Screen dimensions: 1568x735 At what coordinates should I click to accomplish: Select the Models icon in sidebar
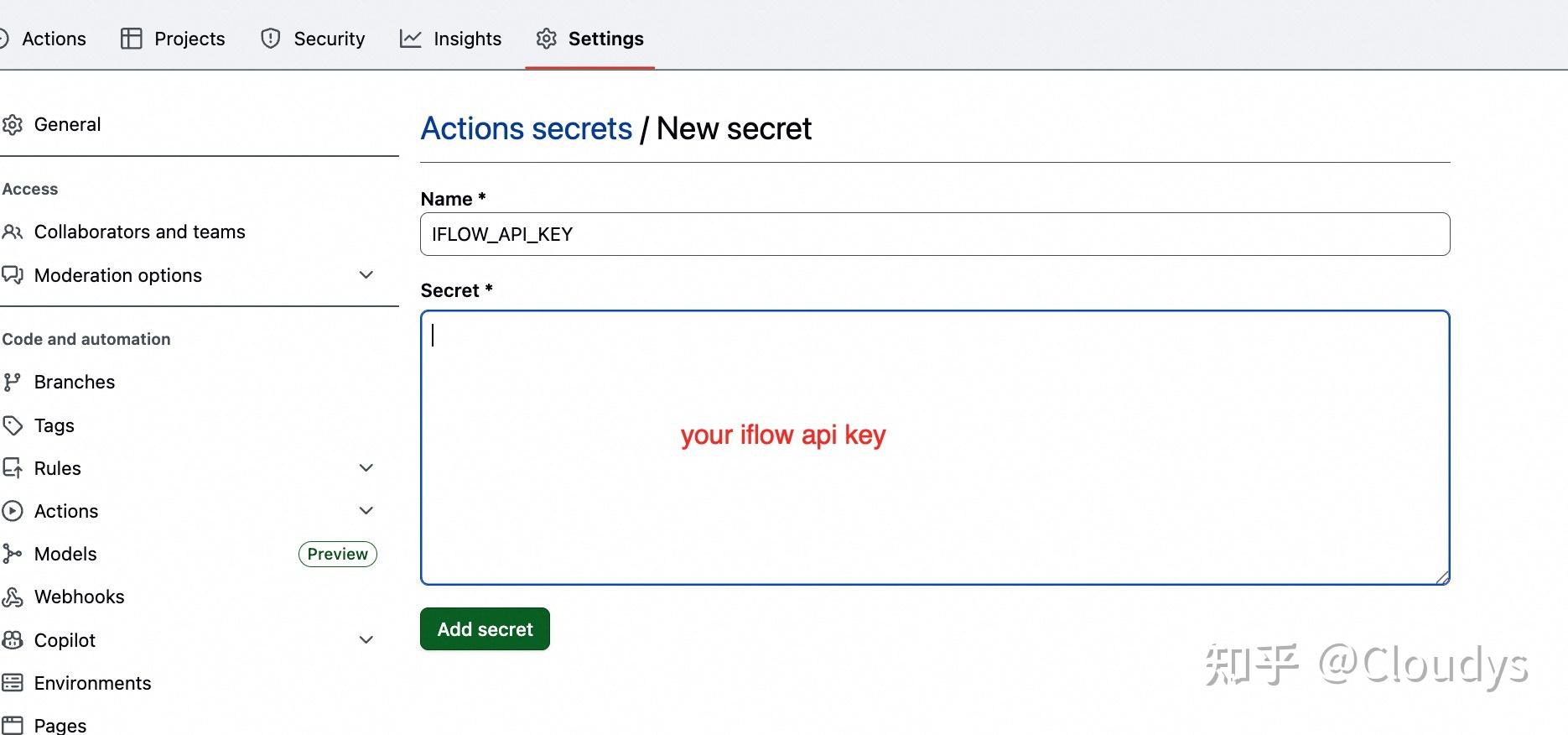pos(13,554)
